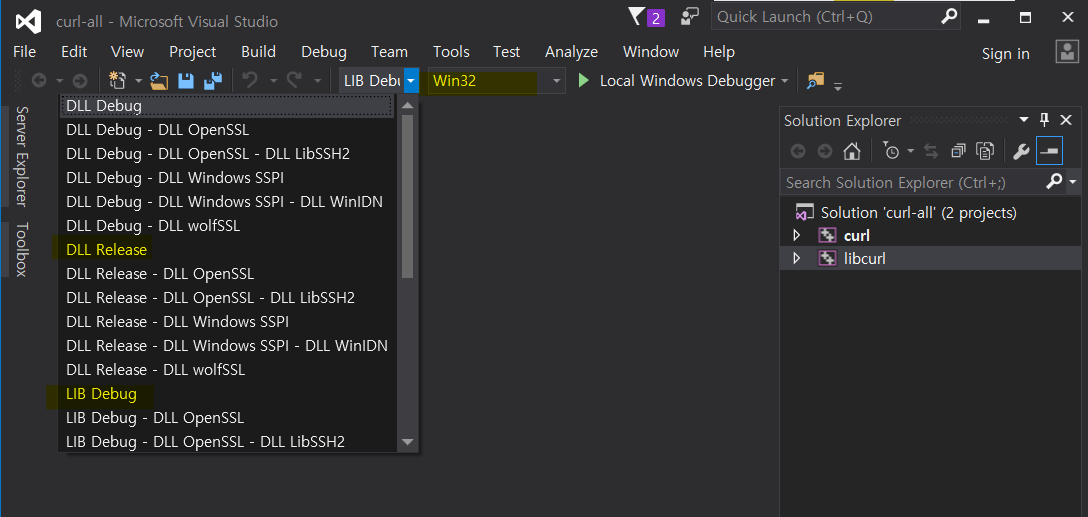Select DLL Debug - DLL wolfSSL configuration
This screenshot has width=1088, height=517.
(x=228, y=226)
